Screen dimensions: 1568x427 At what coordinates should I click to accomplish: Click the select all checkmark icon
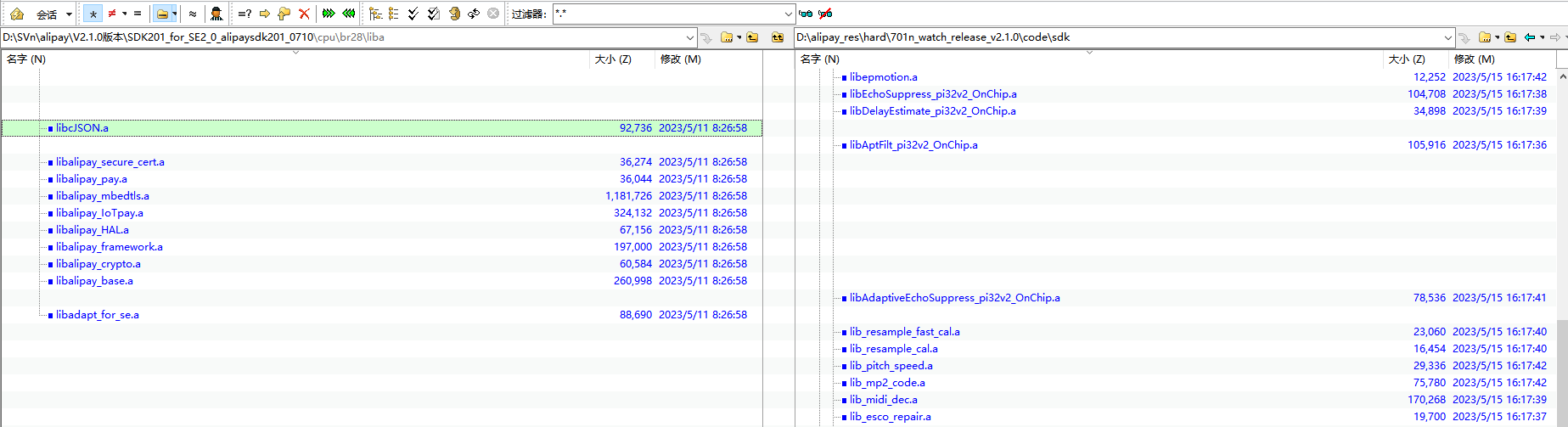[413, 14]
